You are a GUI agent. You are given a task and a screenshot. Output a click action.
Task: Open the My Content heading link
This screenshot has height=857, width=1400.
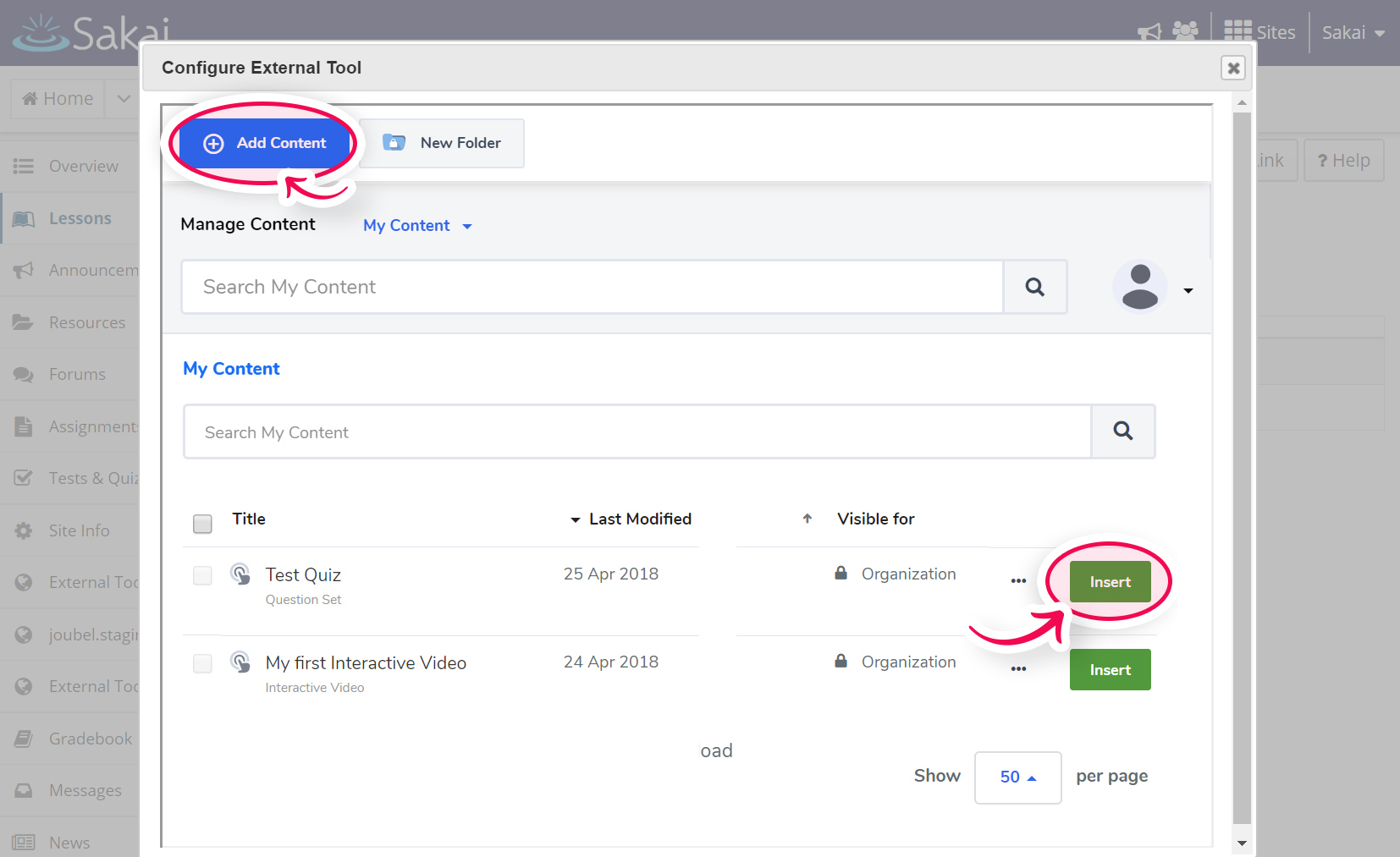(231, 369)
